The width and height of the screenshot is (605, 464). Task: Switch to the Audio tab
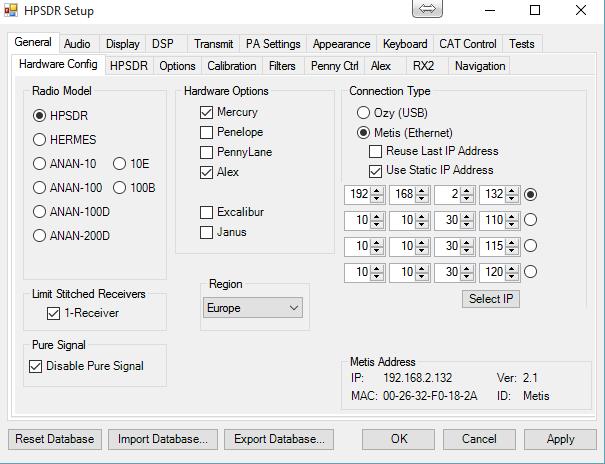tap(77, 44)
